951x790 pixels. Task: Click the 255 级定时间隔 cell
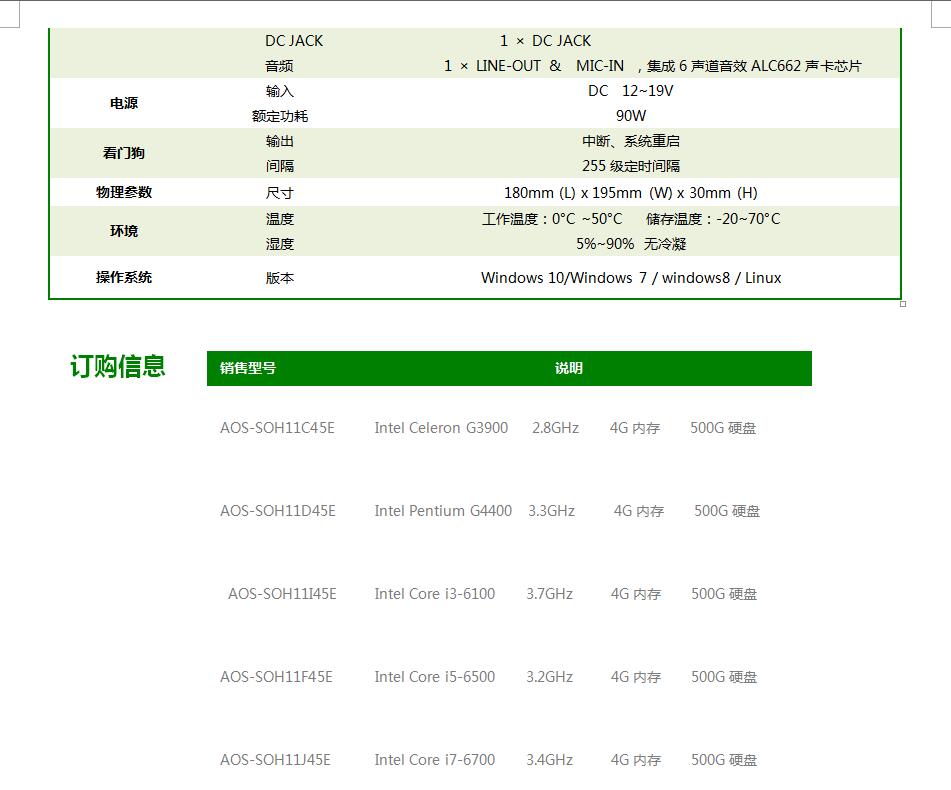coord(630,166)
